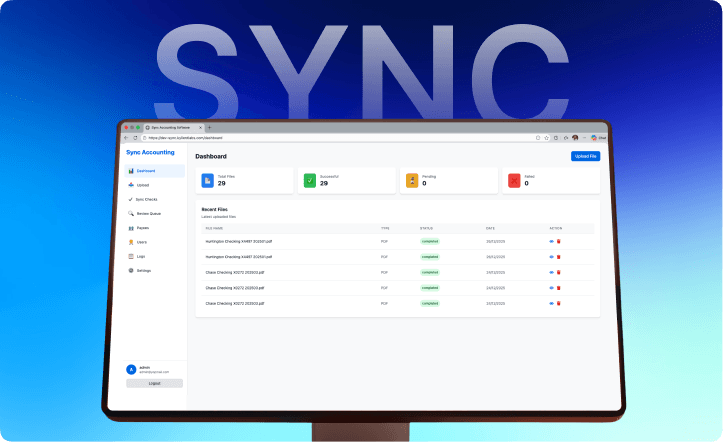Delete the first Chase Checking file
Image resolution: width=723 pixels, height=442 pixels.
(559, 272)
